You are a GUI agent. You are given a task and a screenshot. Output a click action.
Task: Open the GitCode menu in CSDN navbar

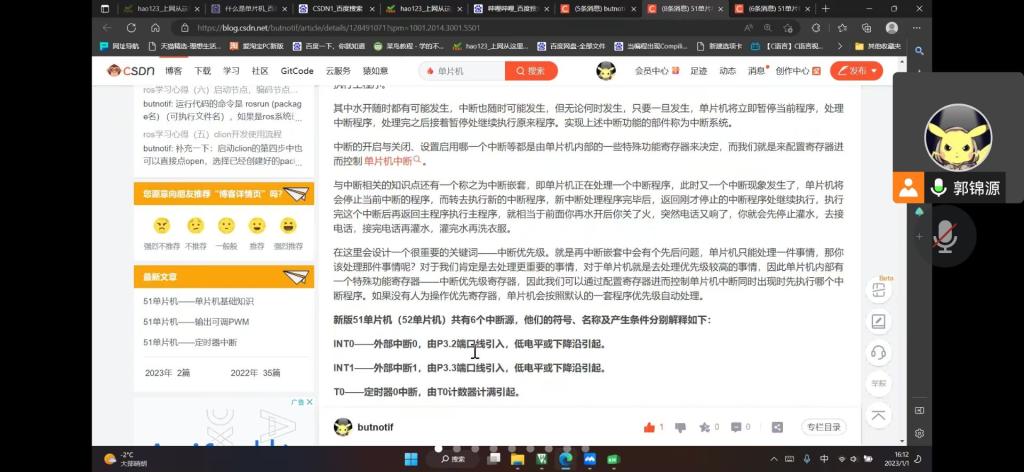(x=297, y=71)
